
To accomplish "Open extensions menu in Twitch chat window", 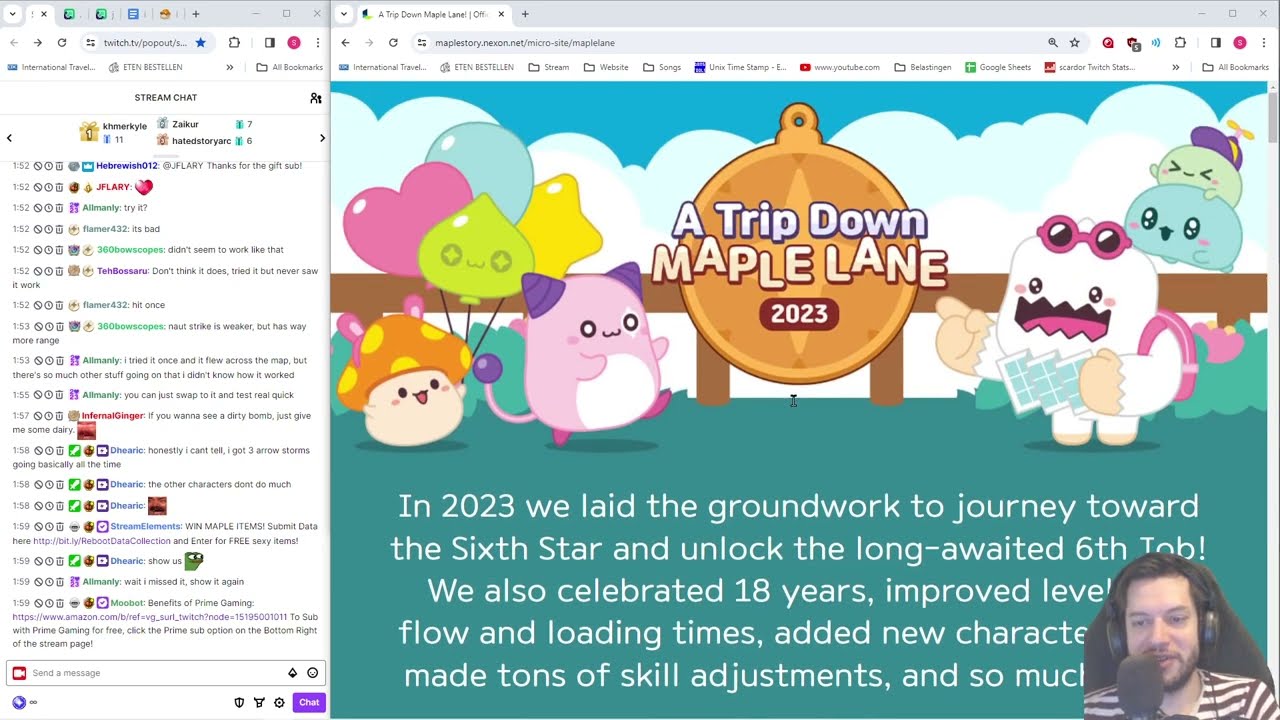I will (x=234, y=43).
